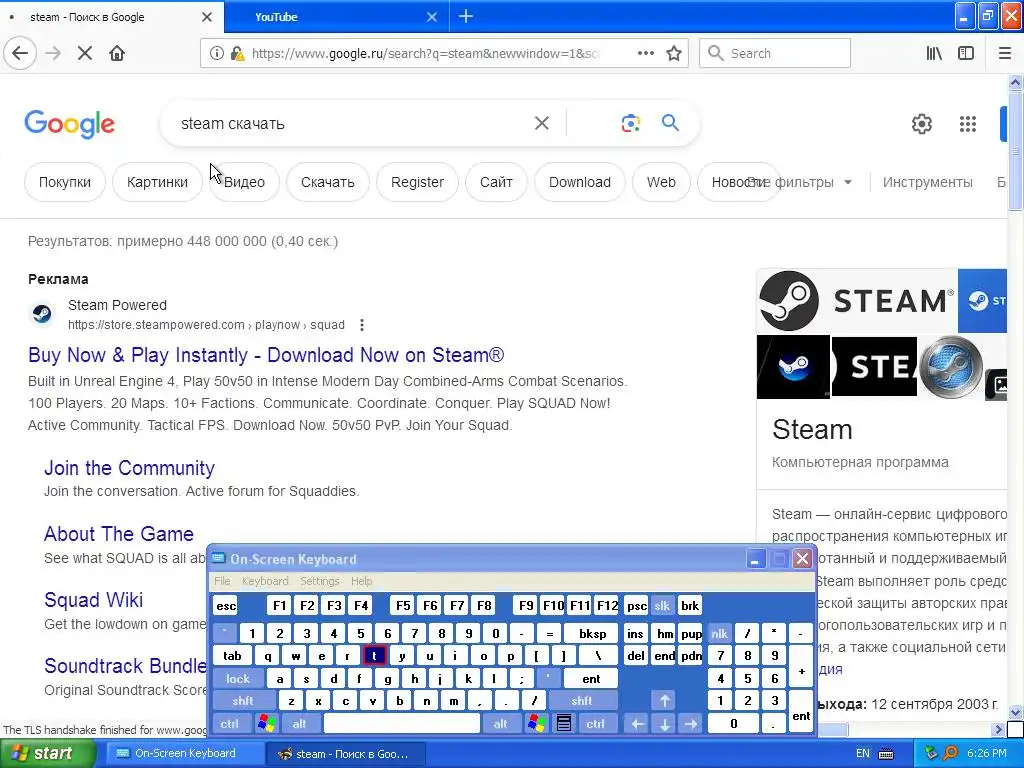The image size is (1024, 768).
Task: Filter results by Картинки
Action: click(x=157, y=182)
